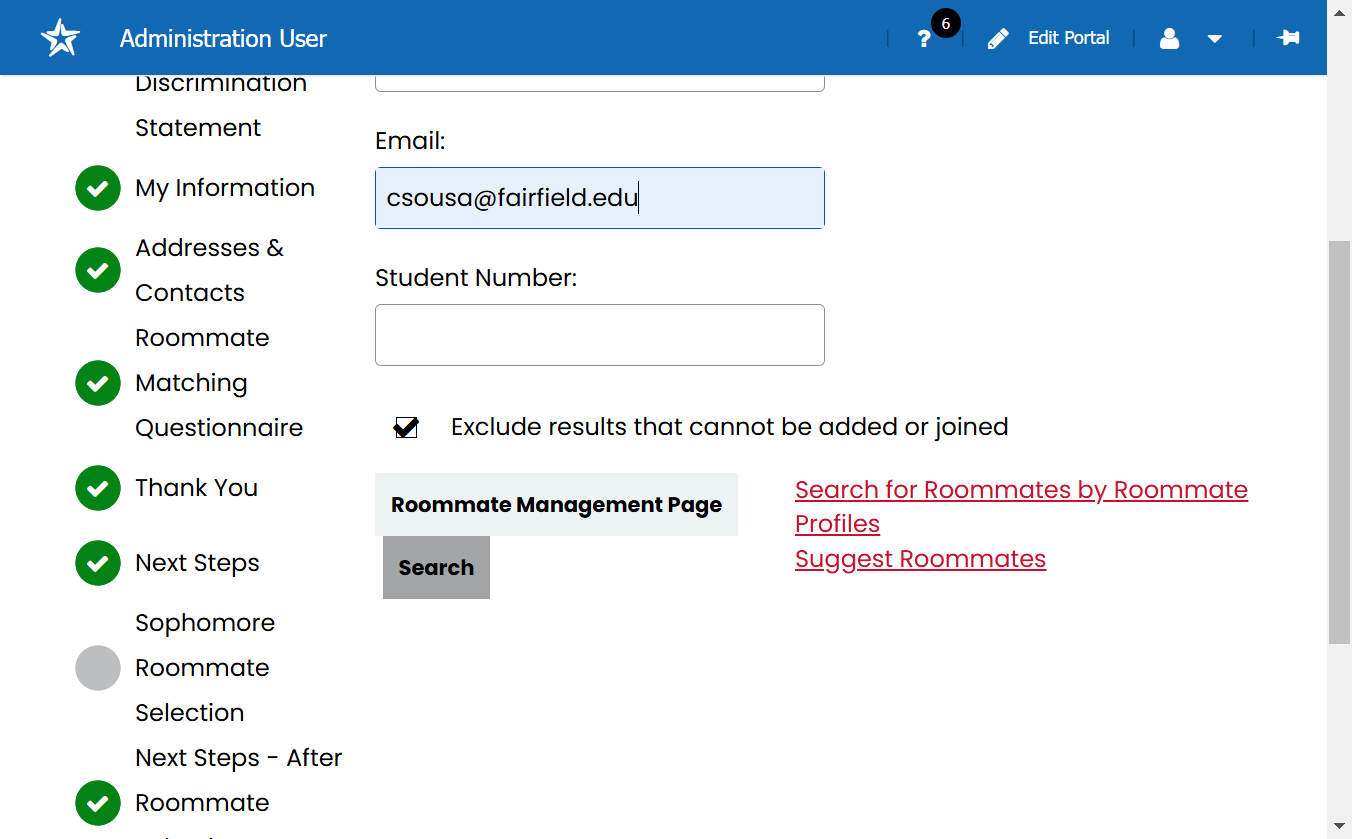The image size is (1352, 839).
Task: Click green checkmark beside Next Steps
Action: 98,563
